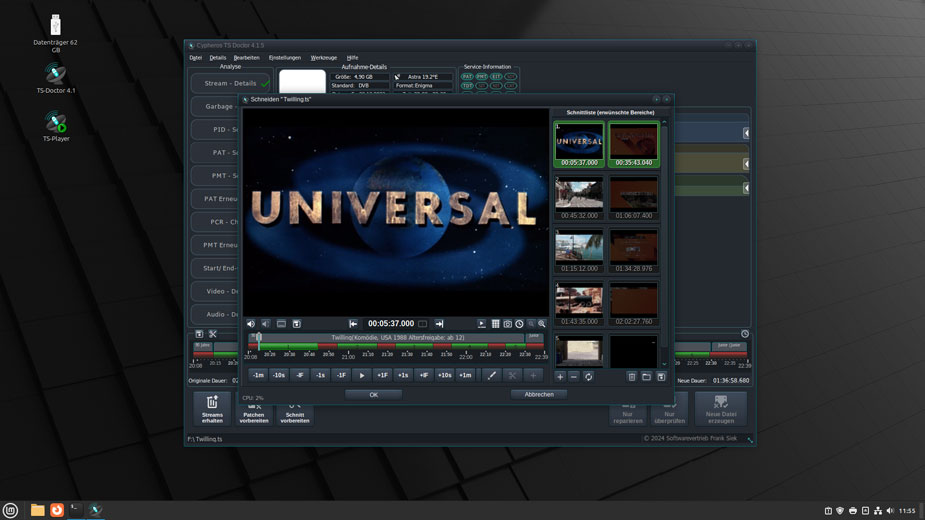Open the Bearbeiten menu

coord(247,58)
